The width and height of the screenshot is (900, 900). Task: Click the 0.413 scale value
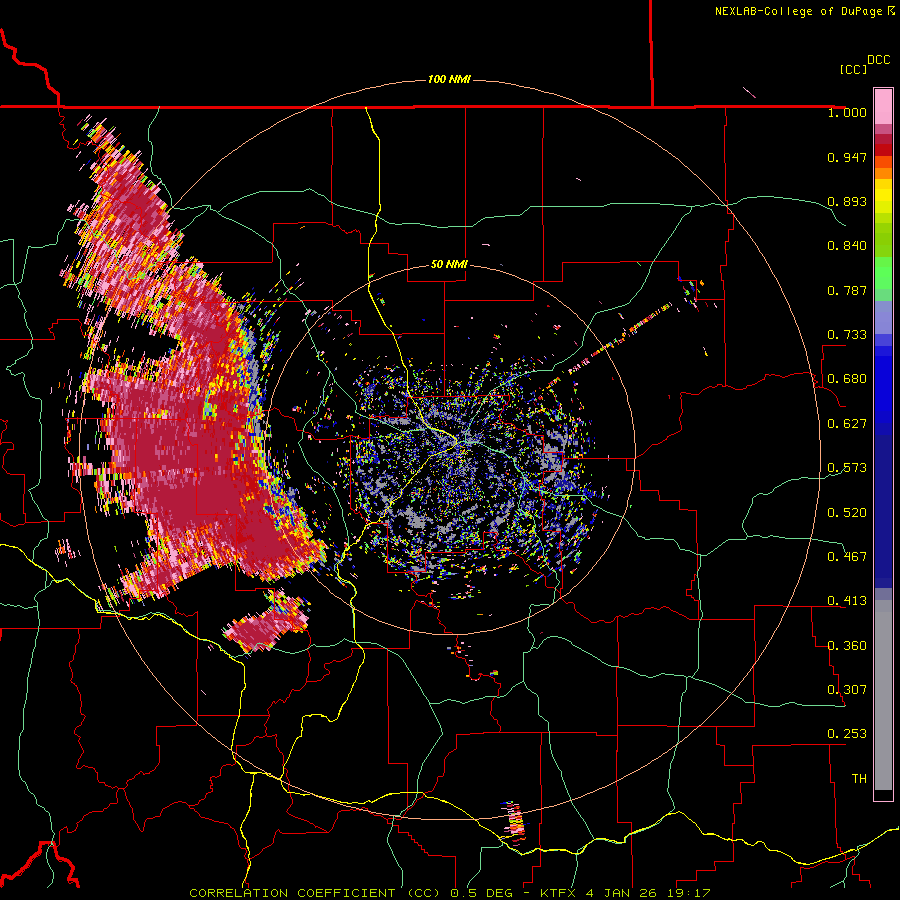847,601
